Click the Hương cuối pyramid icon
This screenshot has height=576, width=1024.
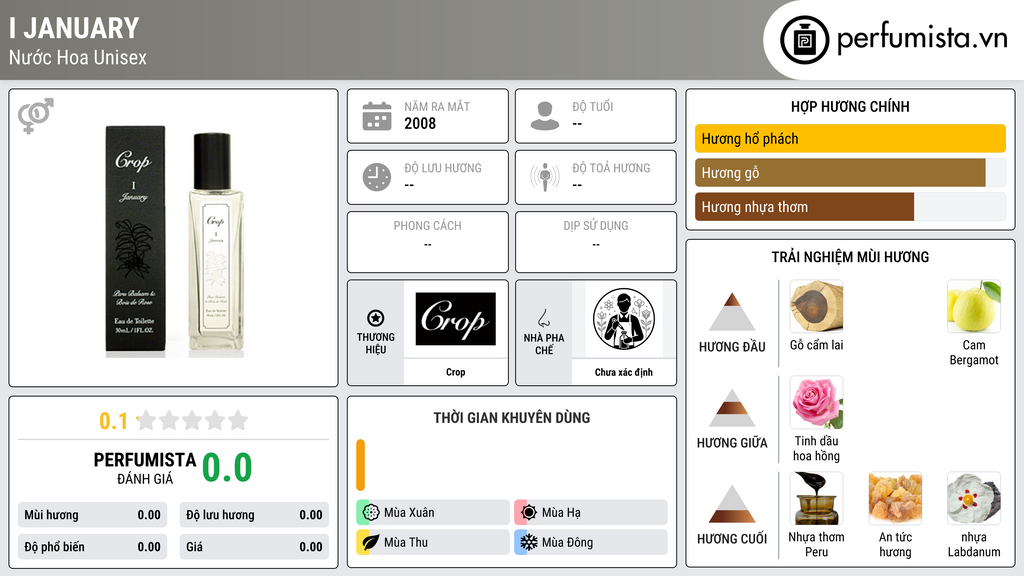point(732,504)
